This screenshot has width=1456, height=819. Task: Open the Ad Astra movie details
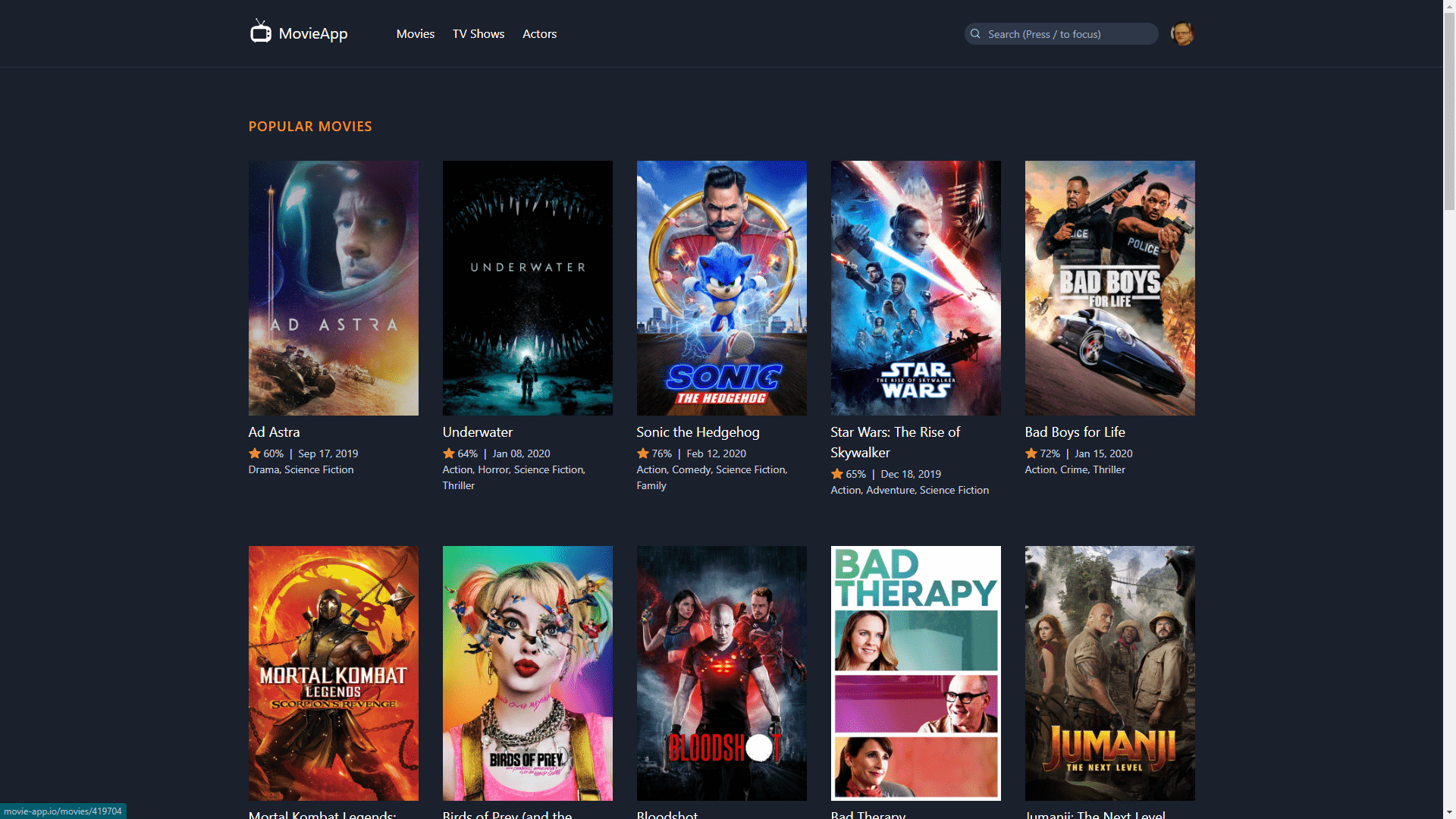[274, 431]
